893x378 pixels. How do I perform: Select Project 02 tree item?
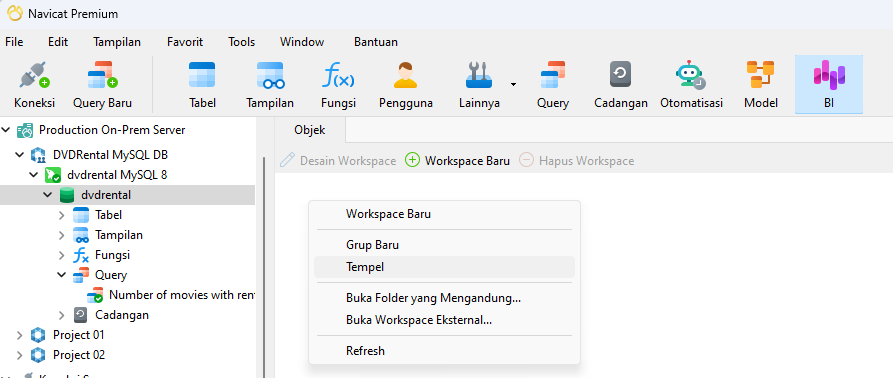coord(79,355)
